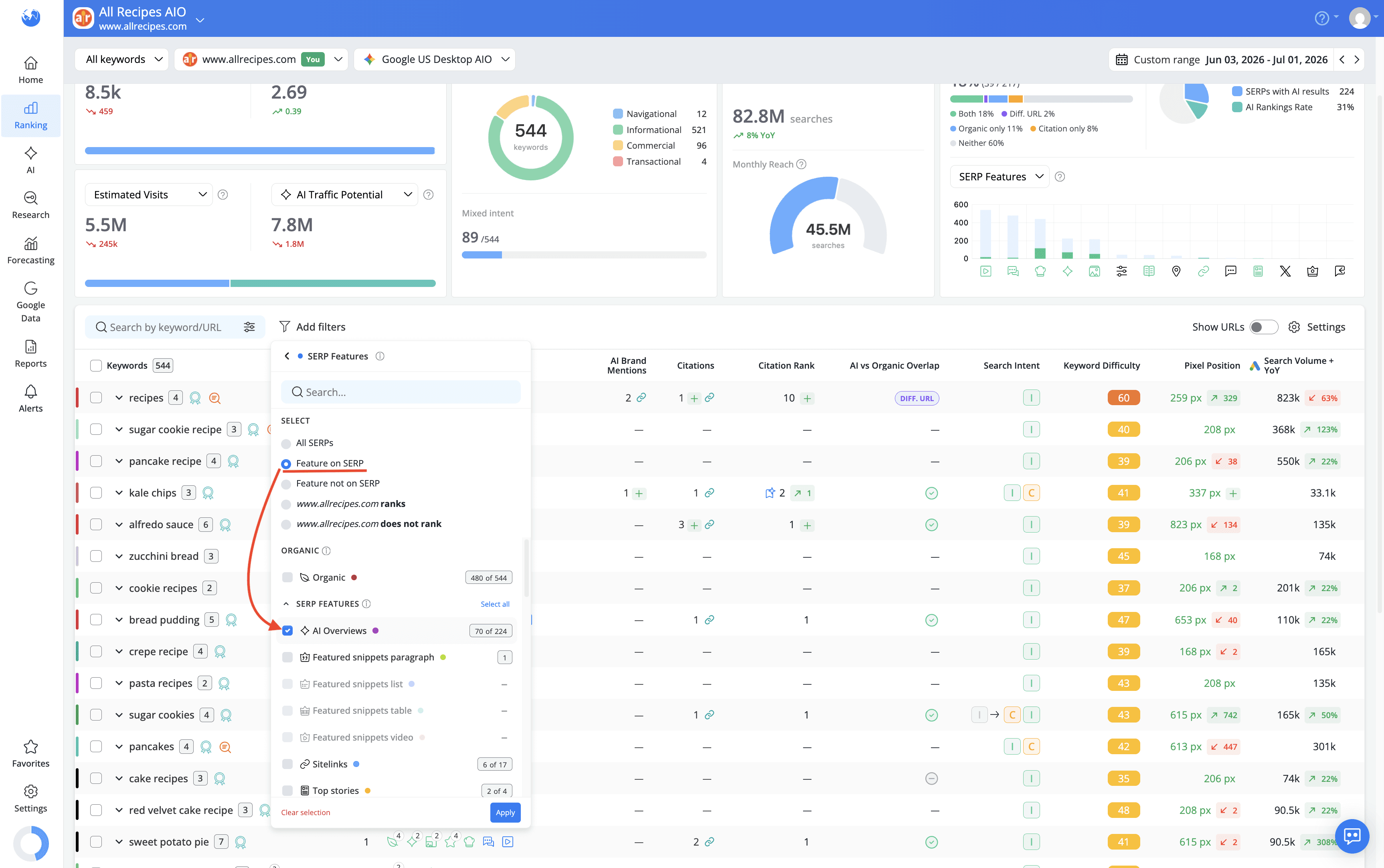This screenshot has width=1384, height=868.
Task: Click the help question mark in header
Action: pyautogui.click(x=1321, y=18)
